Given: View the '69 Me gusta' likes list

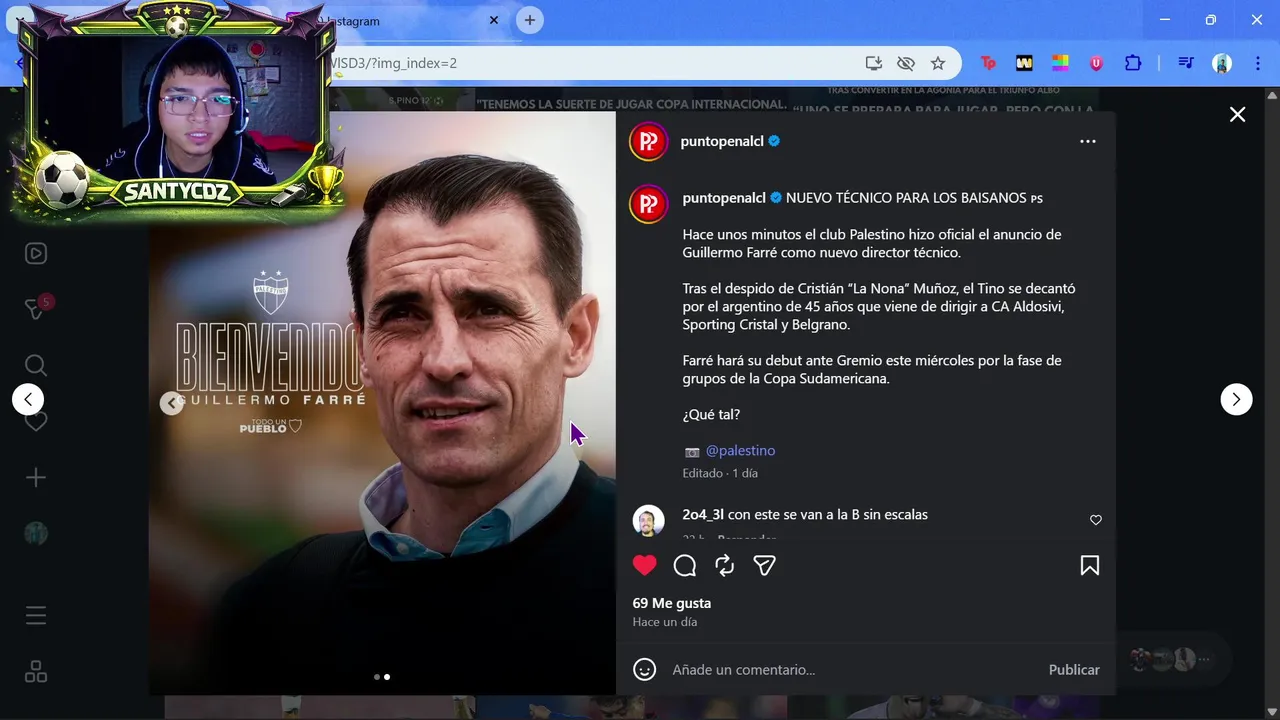Looking at the screenshot, I should pyautogui.click(x=672, y=603).
